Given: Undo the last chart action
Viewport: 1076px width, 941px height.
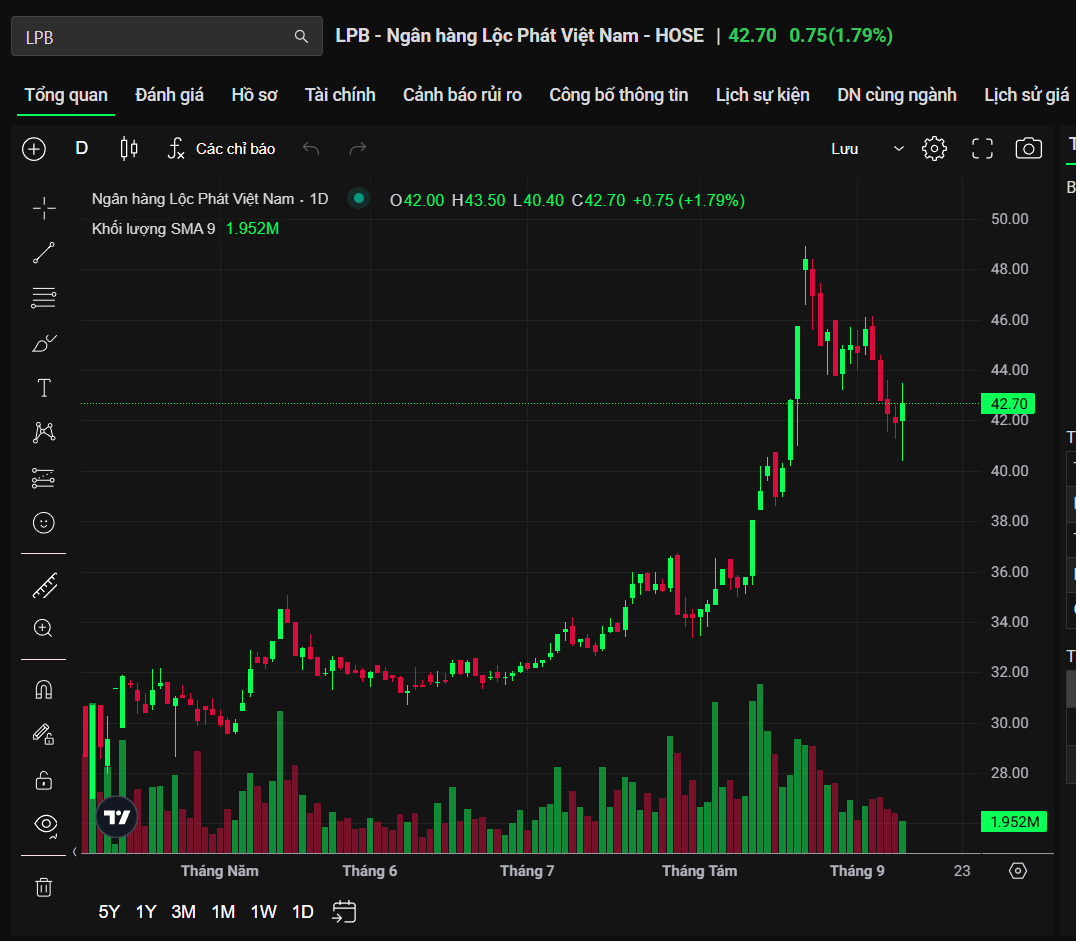Looking at the screenshot, I should point(311,149).
